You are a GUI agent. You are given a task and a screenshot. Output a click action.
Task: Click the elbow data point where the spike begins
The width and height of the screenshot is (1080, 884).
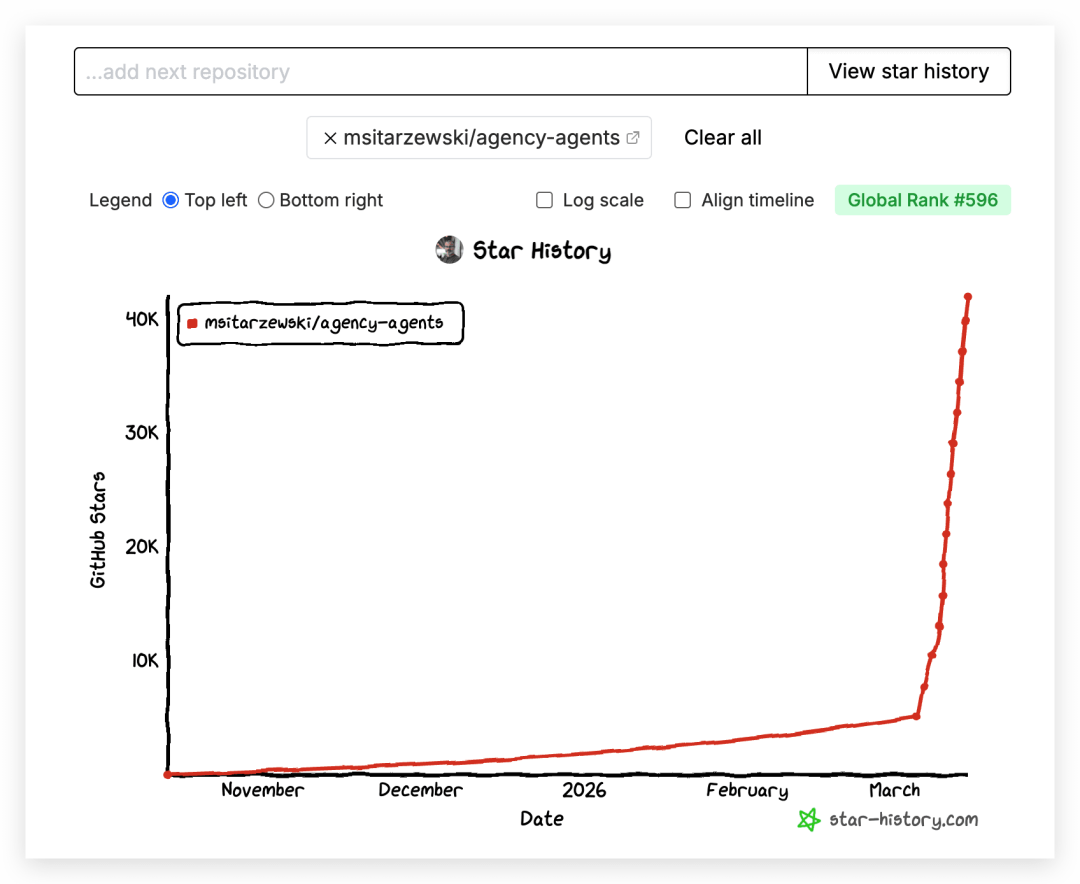click(x=916, y=716)
